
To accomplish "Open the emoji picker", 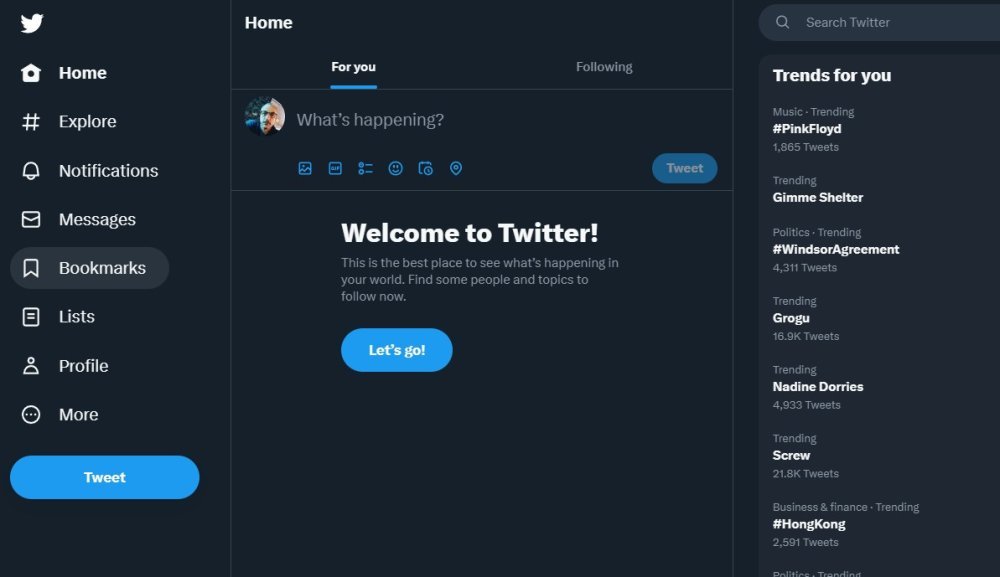I will coord(396,169).
